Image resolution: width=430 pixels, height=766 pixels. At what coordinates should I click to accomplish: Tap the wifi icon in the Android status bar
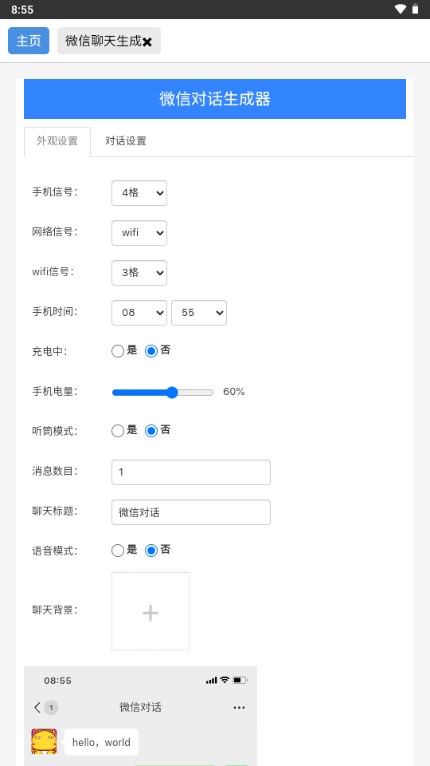400,9
